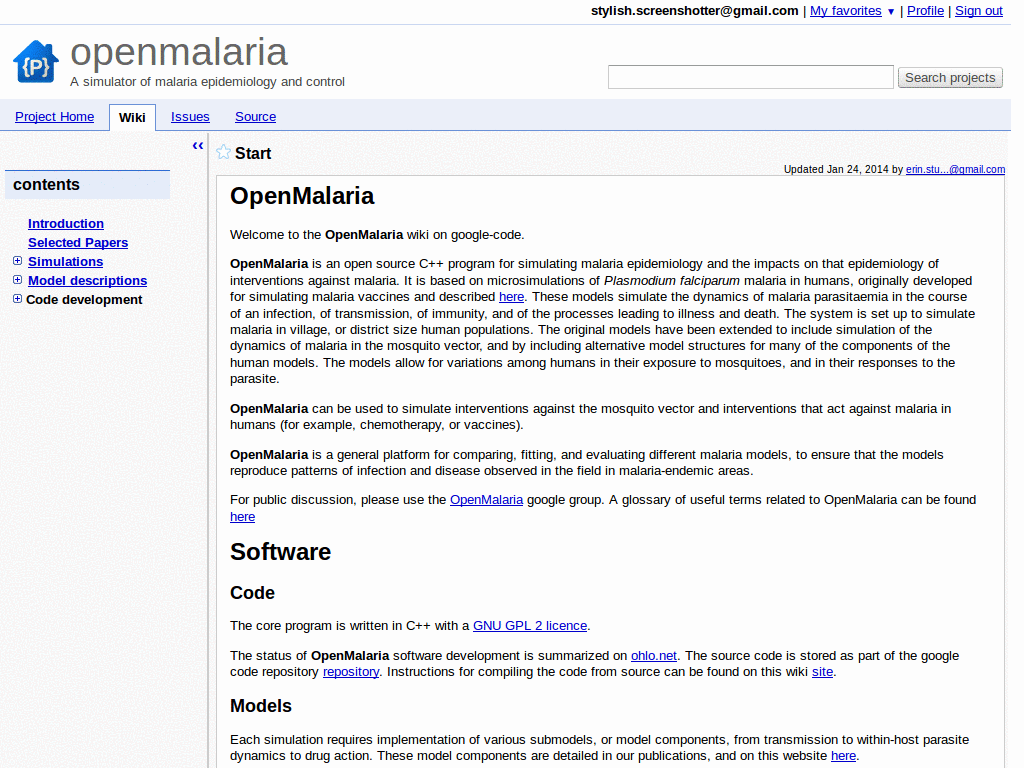Open the repository link

click(351, 672)
